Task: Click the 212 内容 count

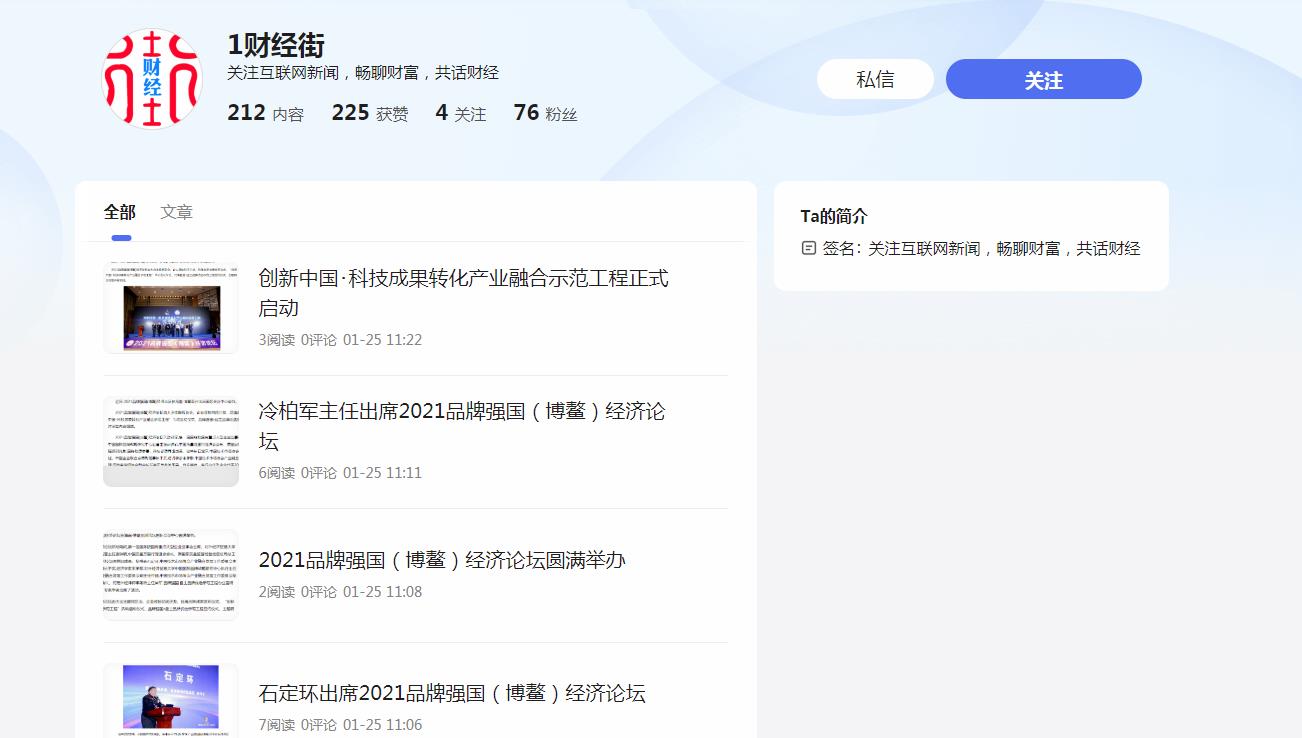Action: [x=265, y=113]
